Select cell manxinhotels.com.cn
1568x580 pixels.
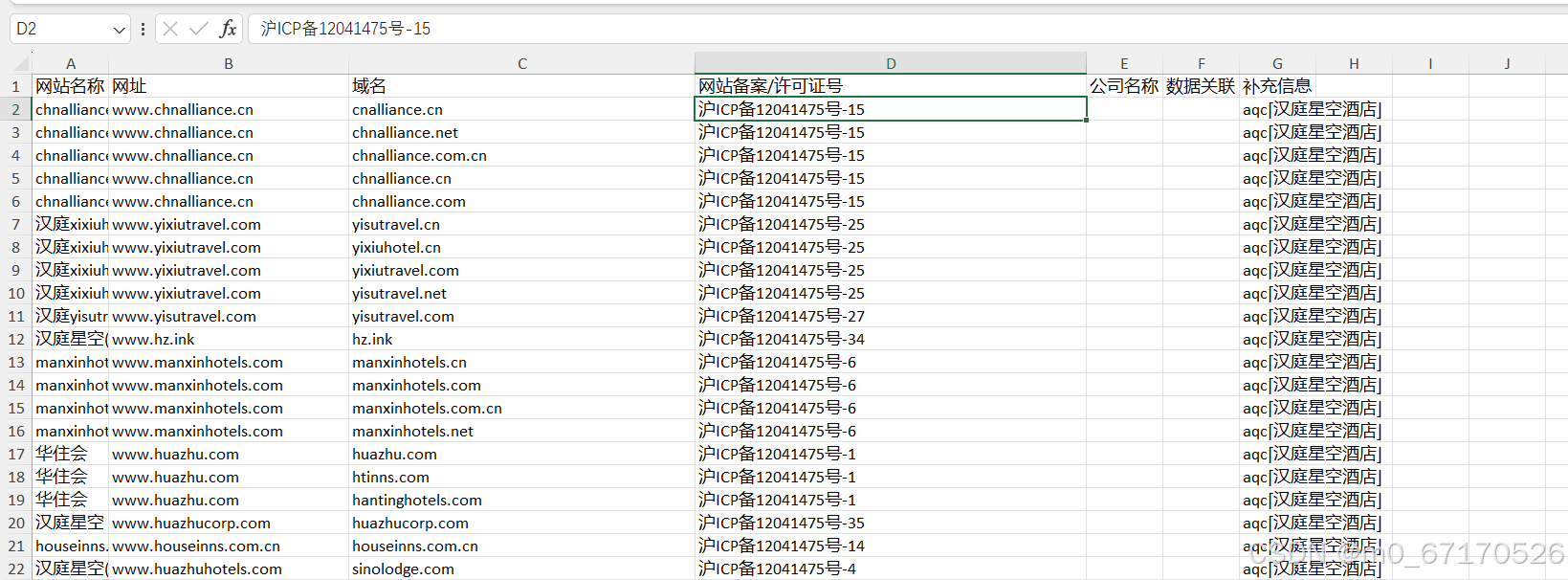tap(522, 408)
